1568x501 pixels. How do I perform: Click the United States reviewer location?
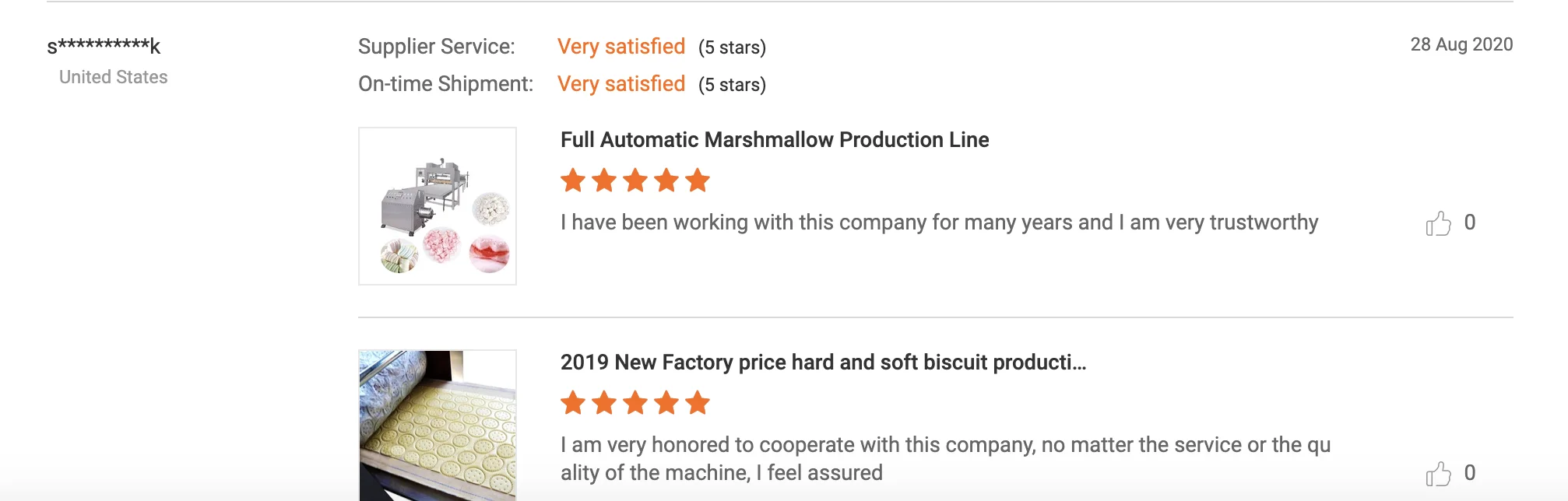click(114, 77)
